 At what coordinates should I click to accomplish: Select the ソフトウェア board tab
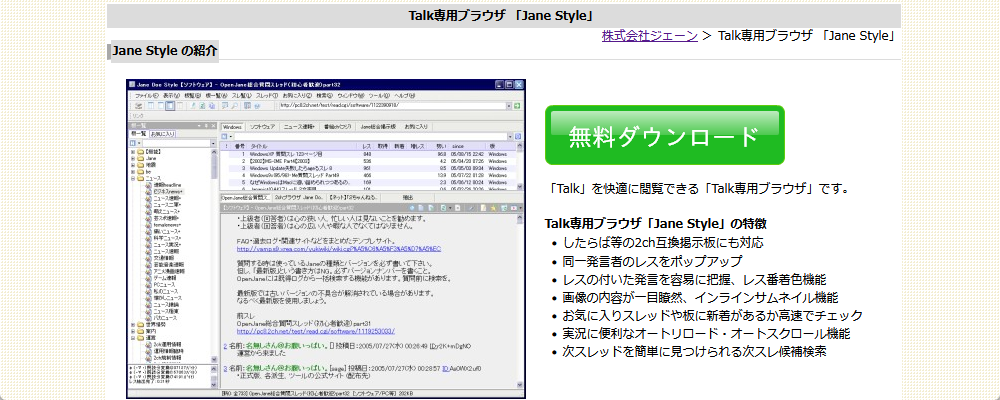(x=263, y=127)
